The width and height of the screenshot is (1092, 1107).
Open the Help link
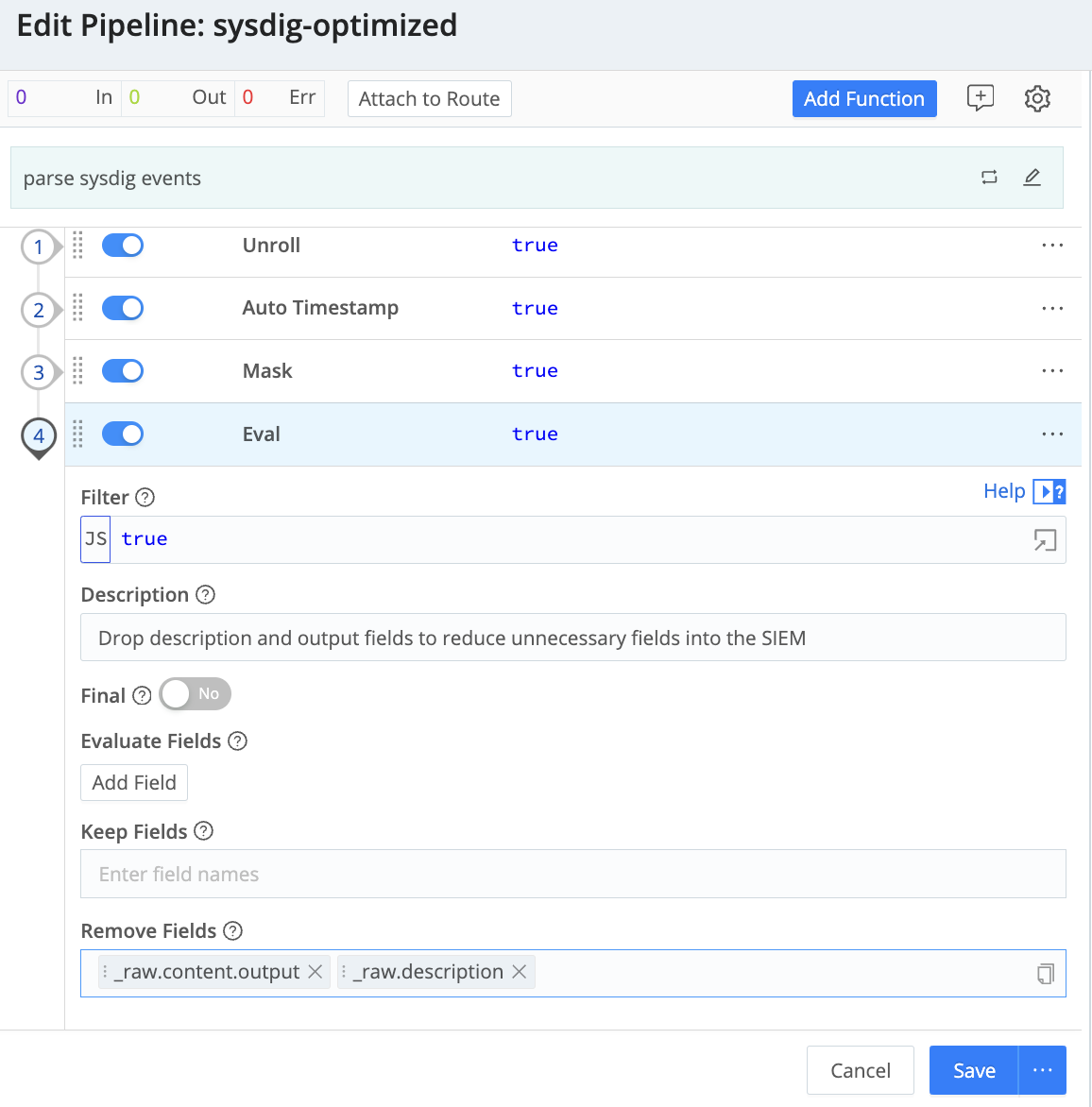pos(1004,490)
